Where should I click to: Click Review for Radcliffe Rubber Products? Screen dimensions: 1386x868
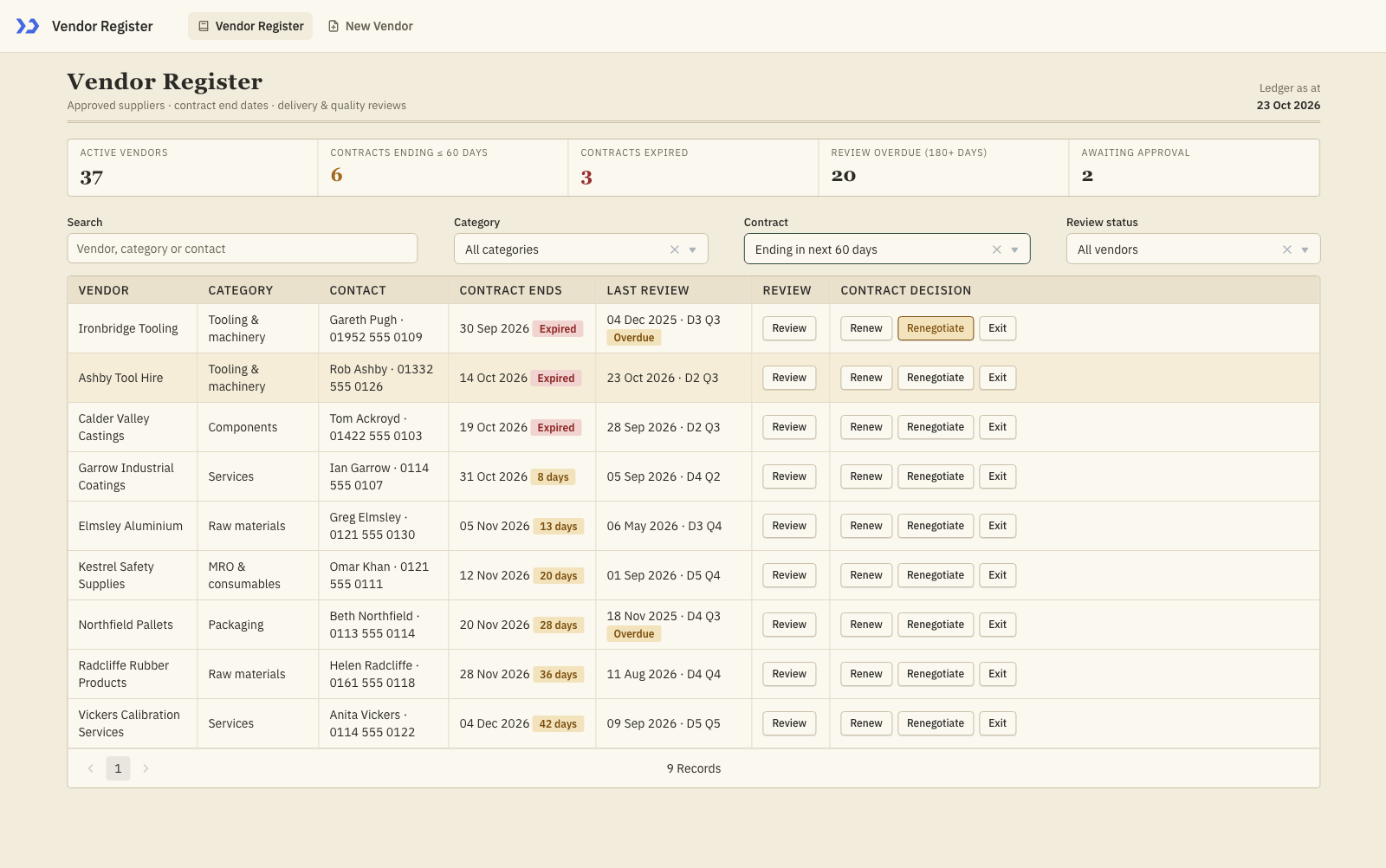pos(789,674)
